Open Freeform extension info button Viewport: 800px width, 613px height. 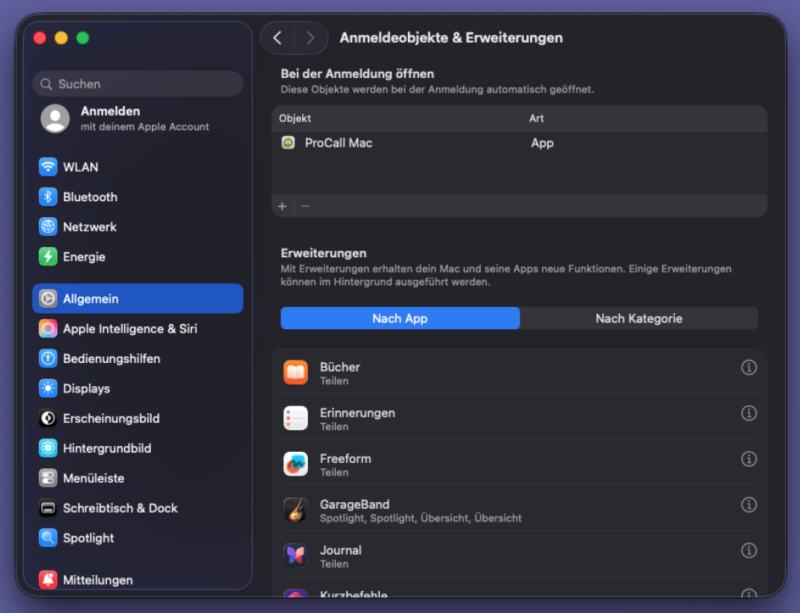748,459
